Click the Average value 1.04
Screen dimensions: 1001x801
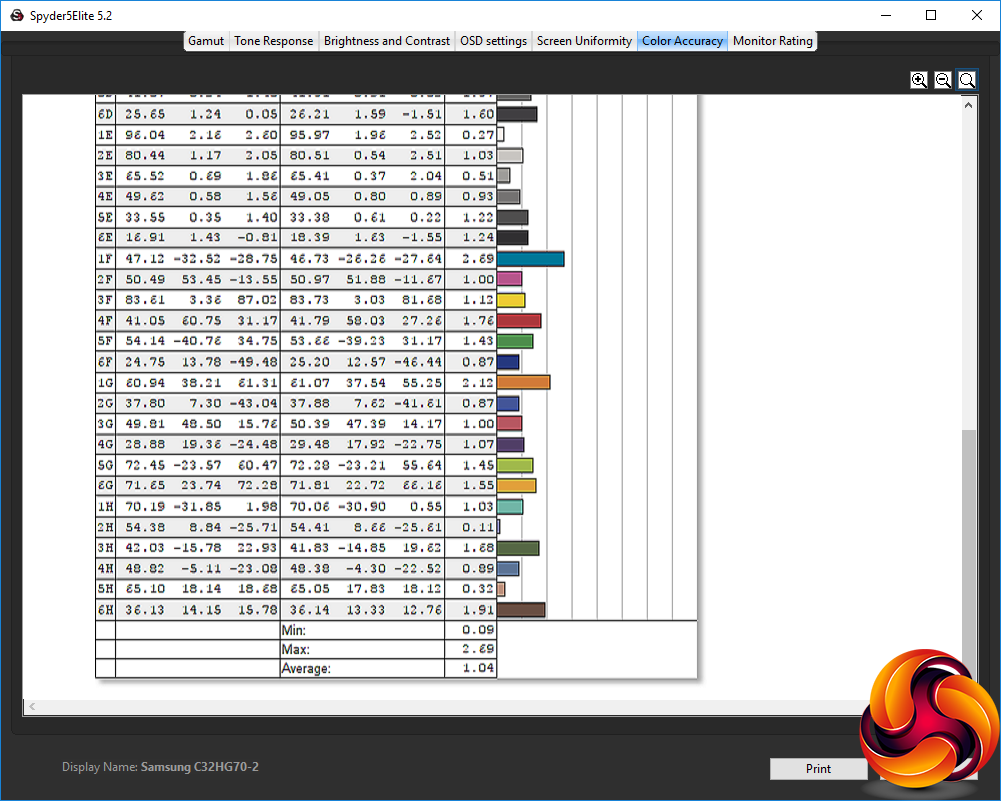478,668
